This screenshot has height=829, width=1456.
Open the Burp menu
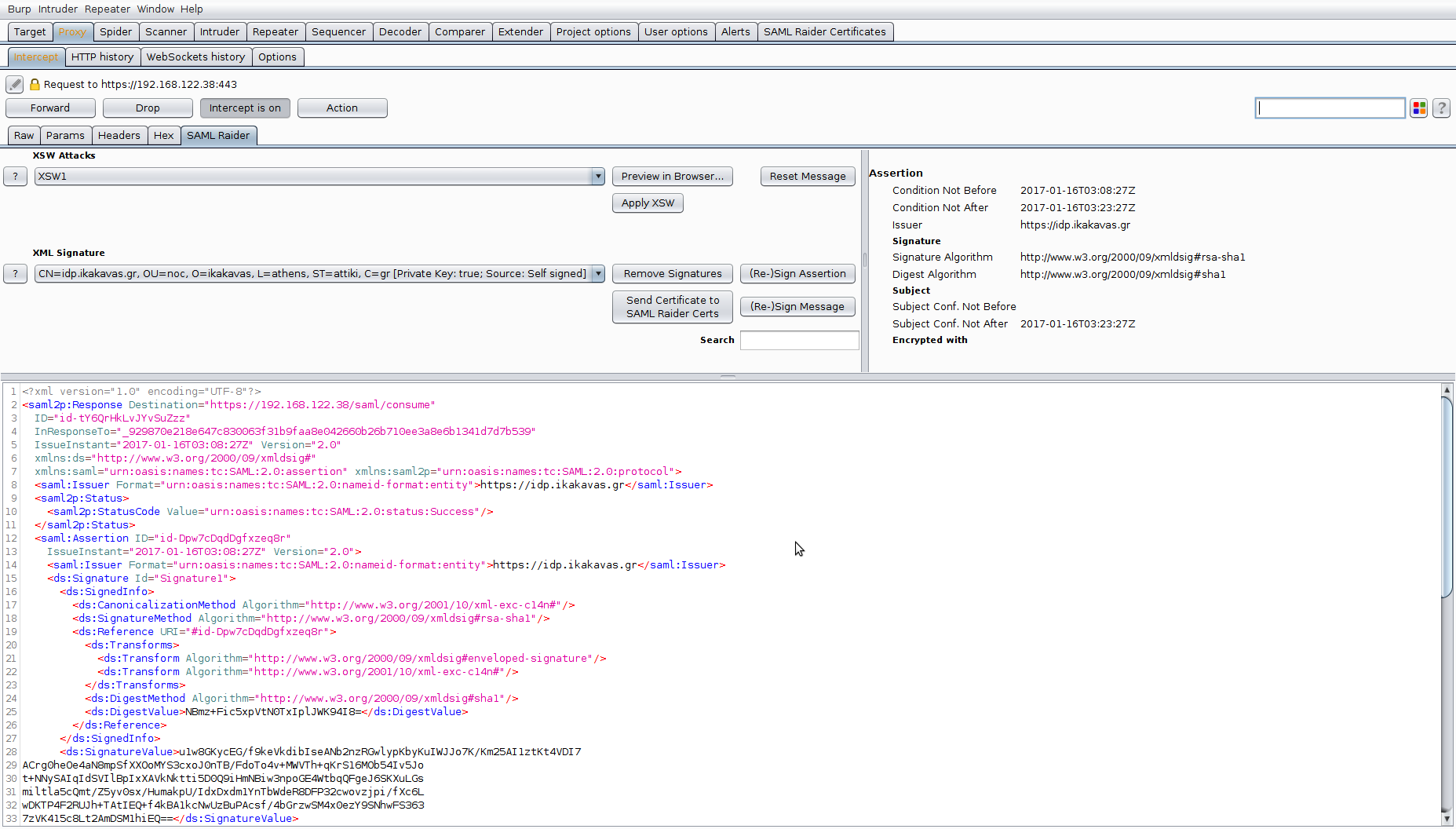coord(20,9)
